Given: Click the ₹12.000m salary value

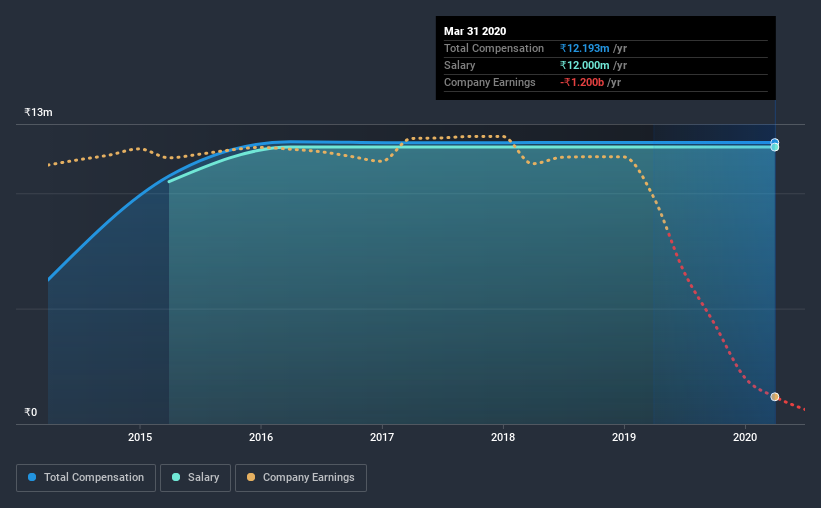Looking at the screenshot, I should click(x=584, y=65).
